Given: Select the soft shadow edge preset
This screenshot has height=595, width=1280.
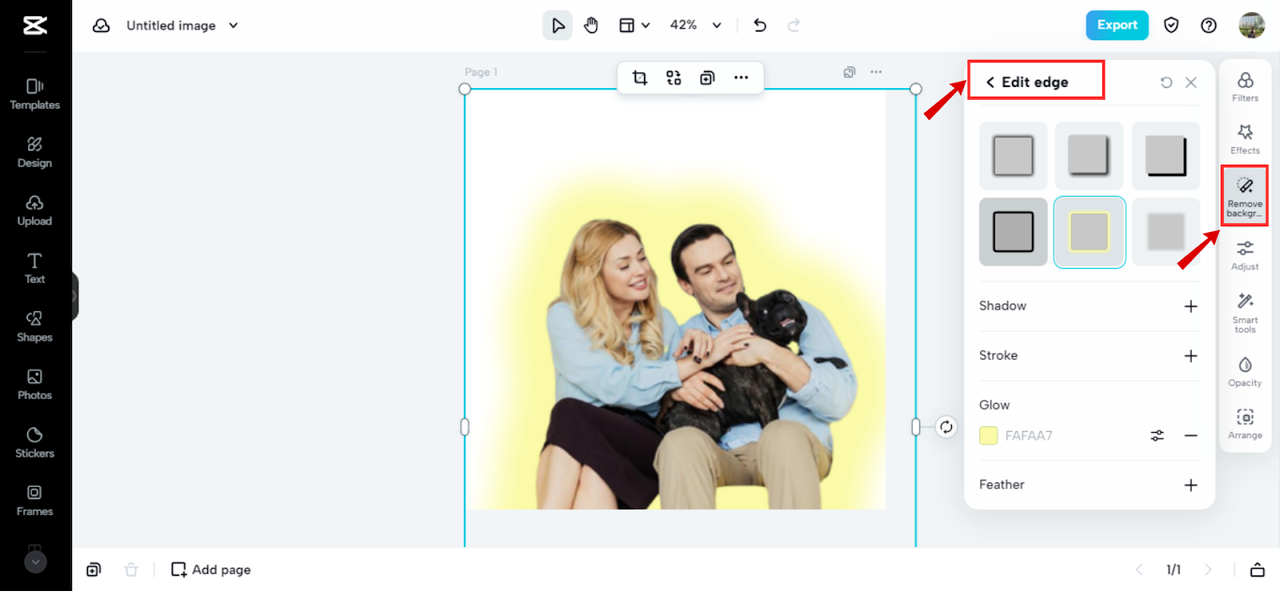Looking at the screenshot, I should [1013, 156].
